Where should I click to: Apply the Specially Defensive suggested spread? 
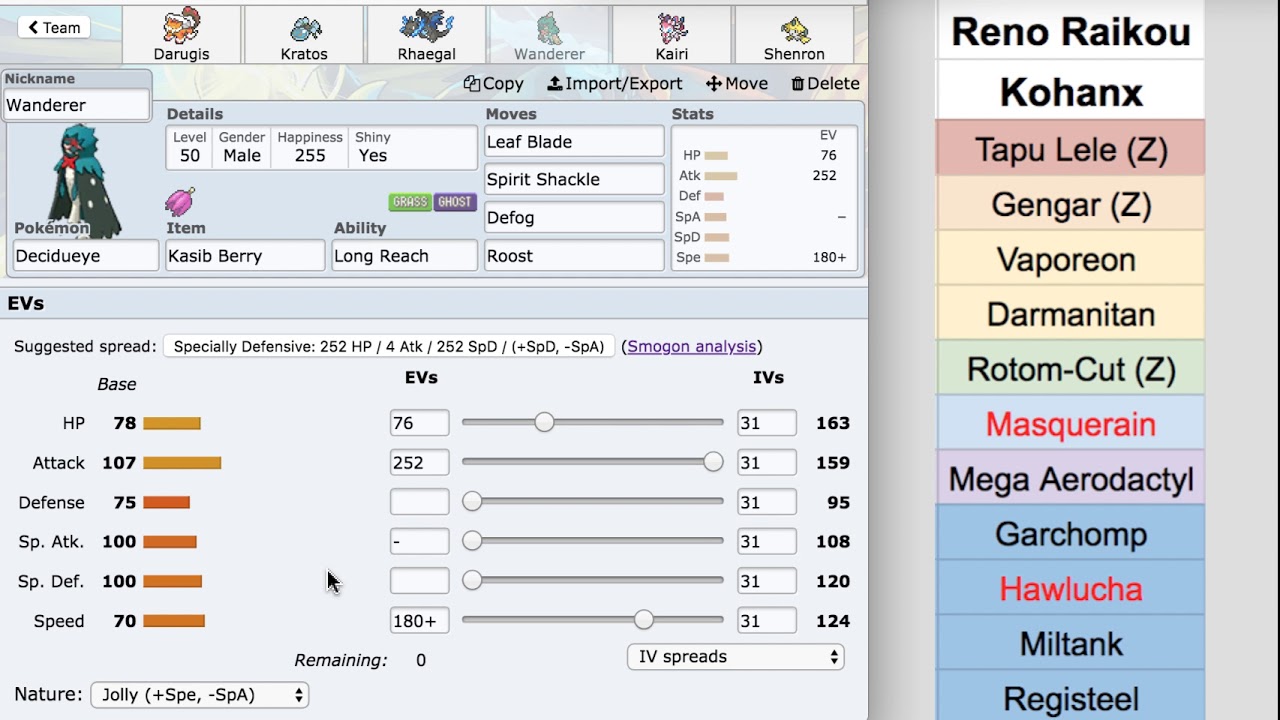click(x=389, y=347)
